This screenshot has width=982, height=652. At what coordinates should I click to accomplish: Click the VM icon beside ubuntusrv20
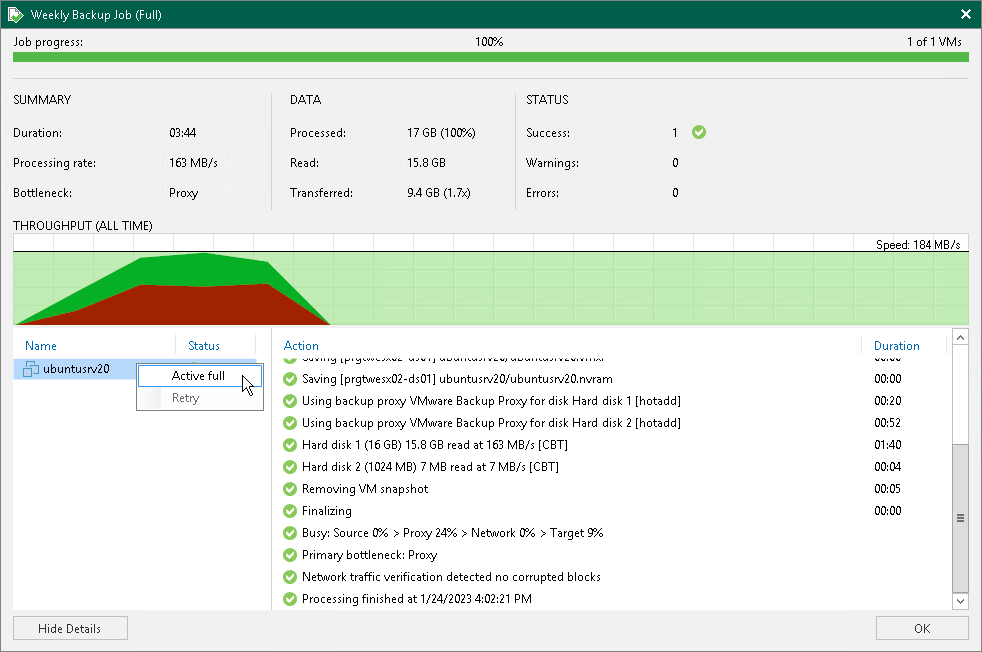[x=27, y=369]
